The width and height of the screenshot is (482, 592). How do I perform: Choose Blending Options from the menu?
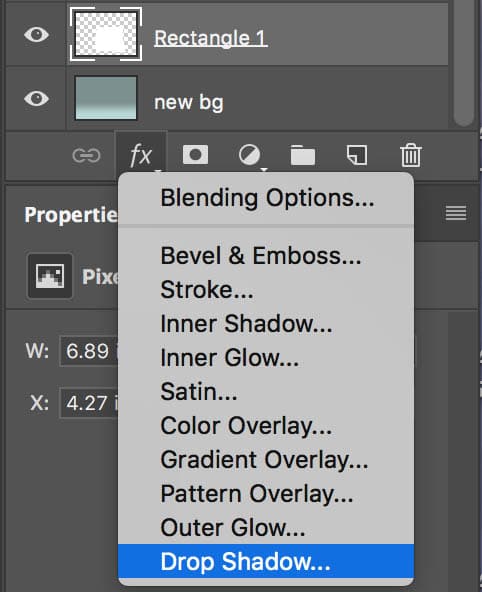266,198
